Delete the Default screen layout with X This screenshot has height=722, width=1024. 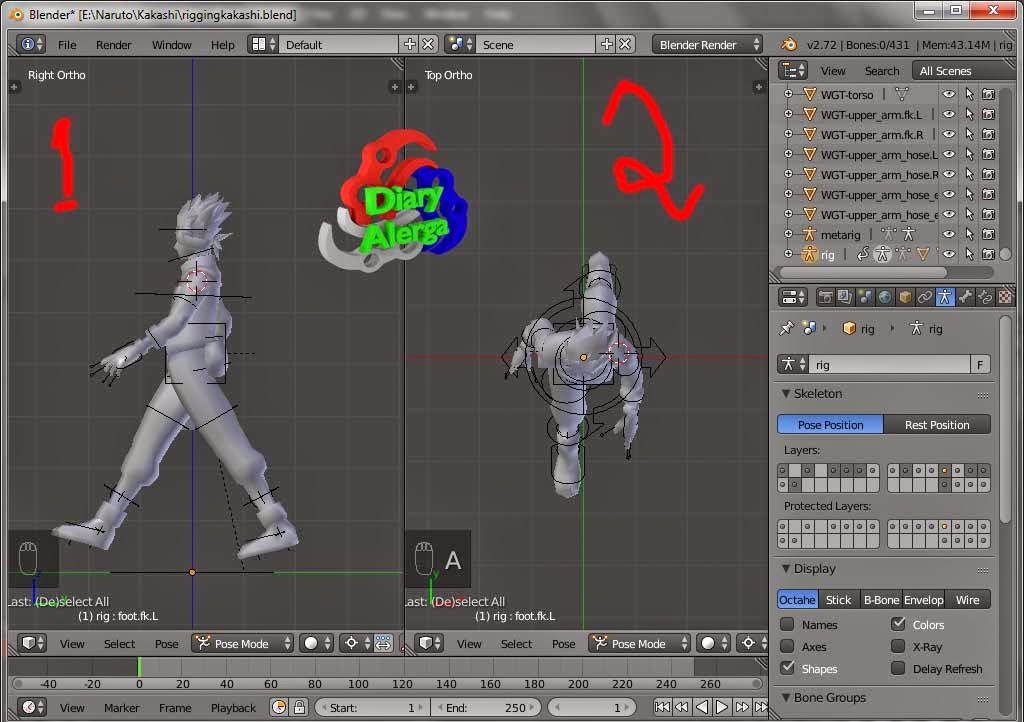pos(428,44)
